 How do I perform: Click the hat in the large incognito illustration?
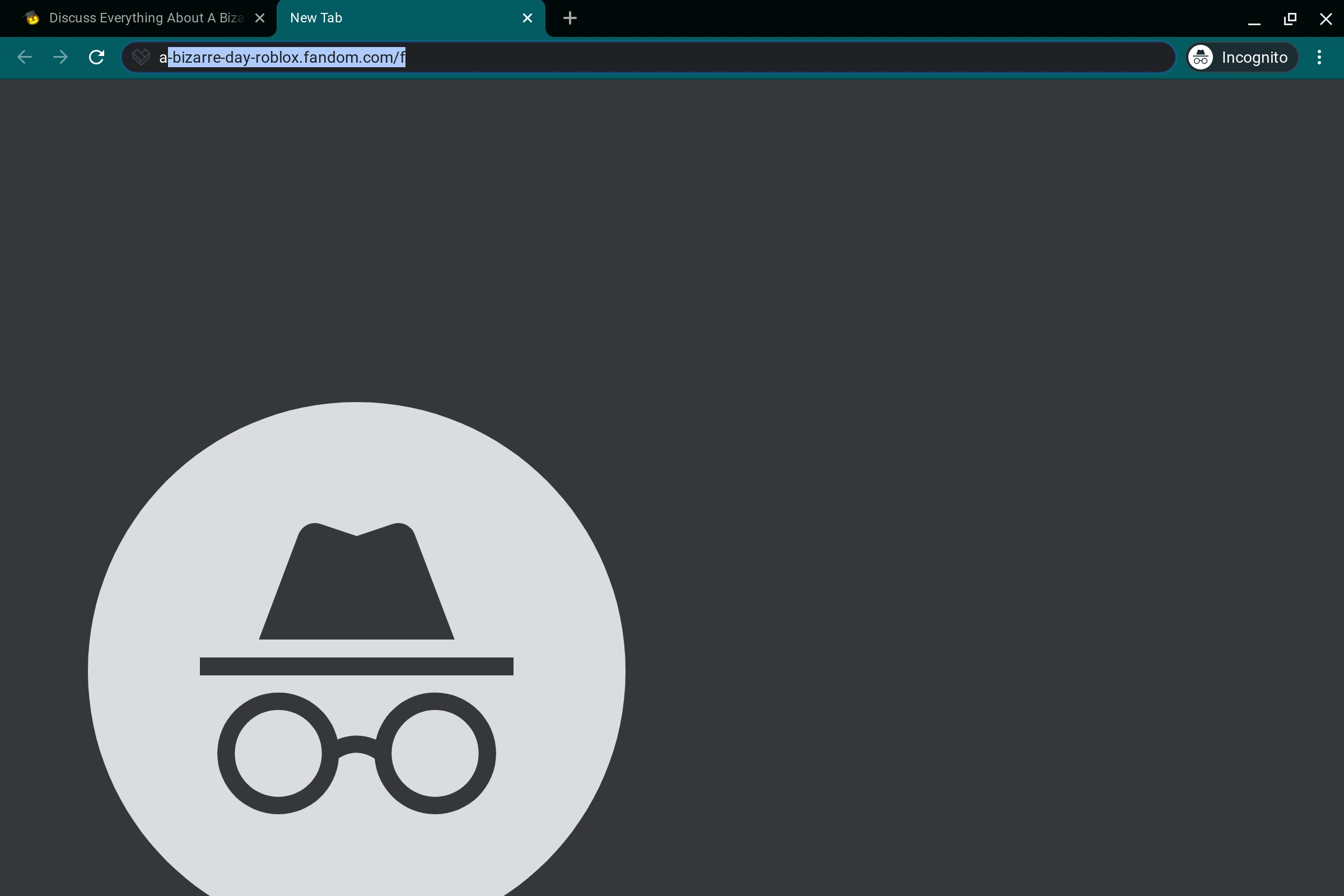pyautogui.click(x=357, y=589)
